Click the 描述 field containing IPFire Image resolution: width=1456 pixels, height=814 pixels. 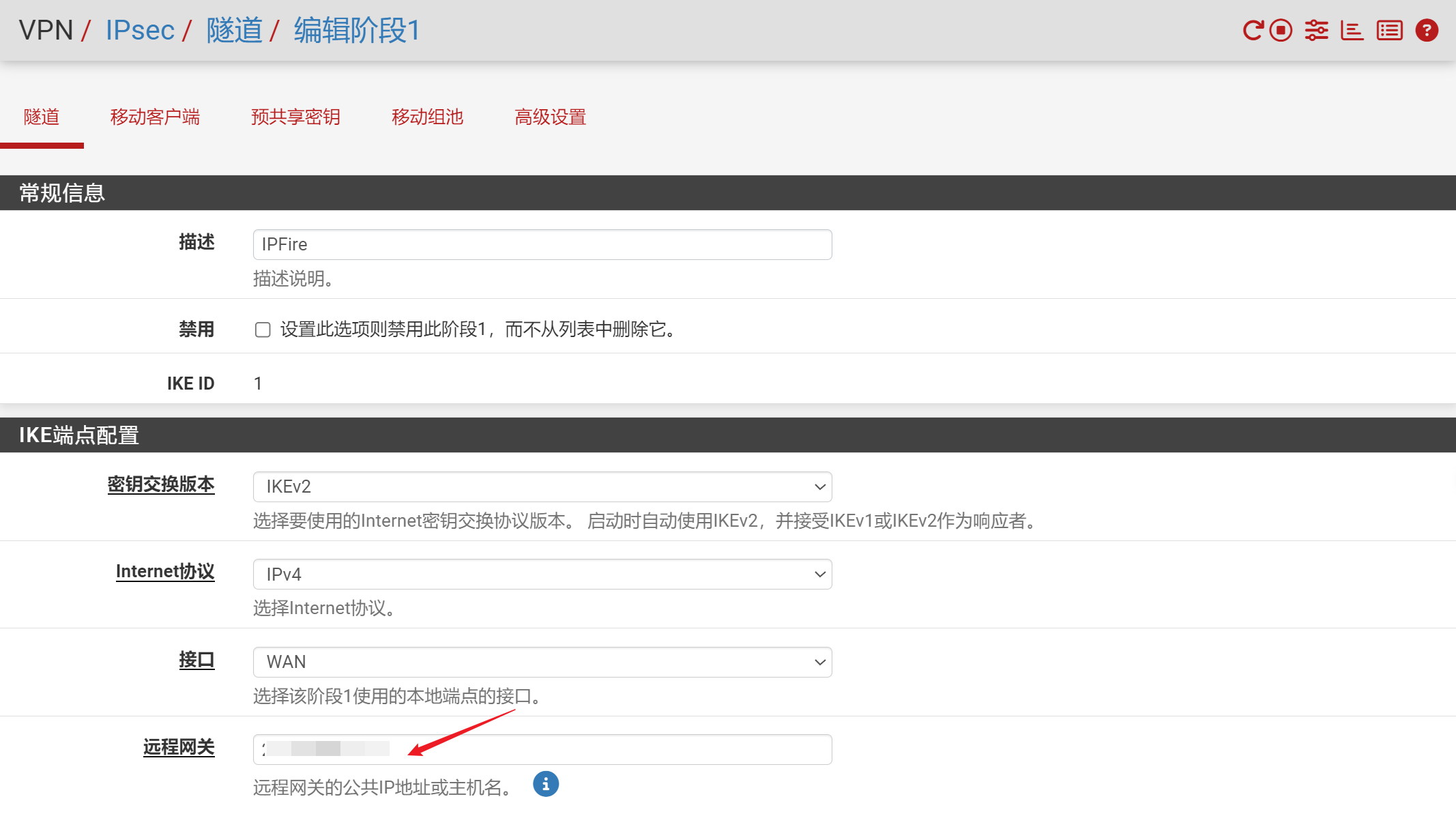pyautogui.click(x=542, y=244)
